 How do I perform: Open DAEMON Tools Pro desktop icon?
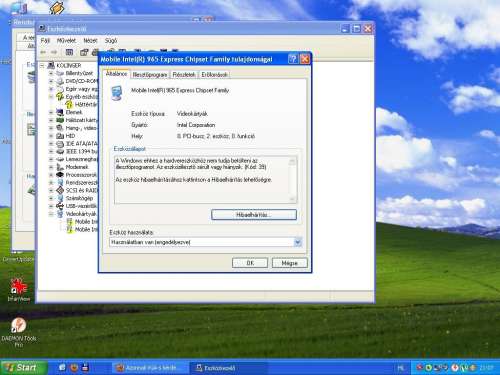[19, 325]
